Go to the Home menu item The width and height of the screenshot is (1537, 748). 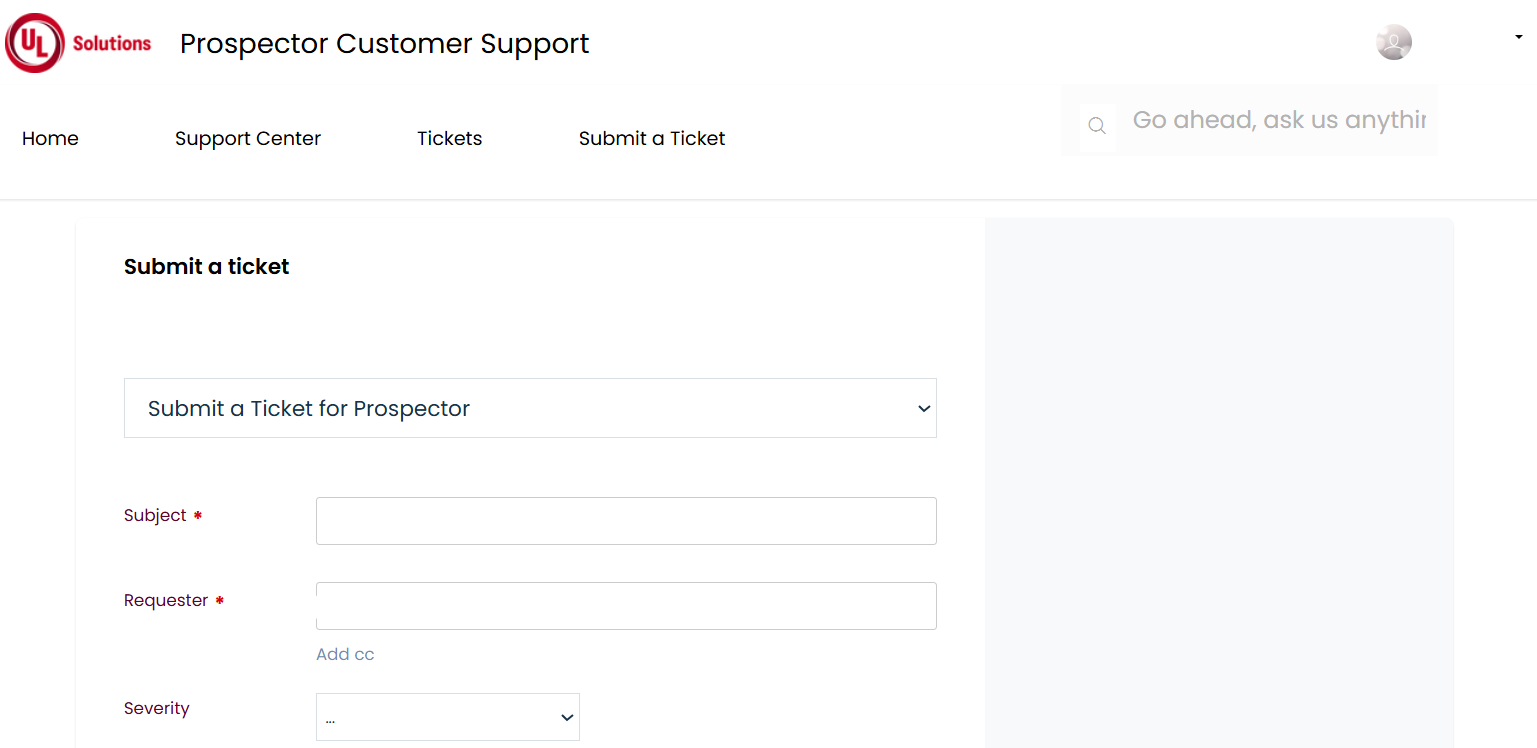(50, 139)
